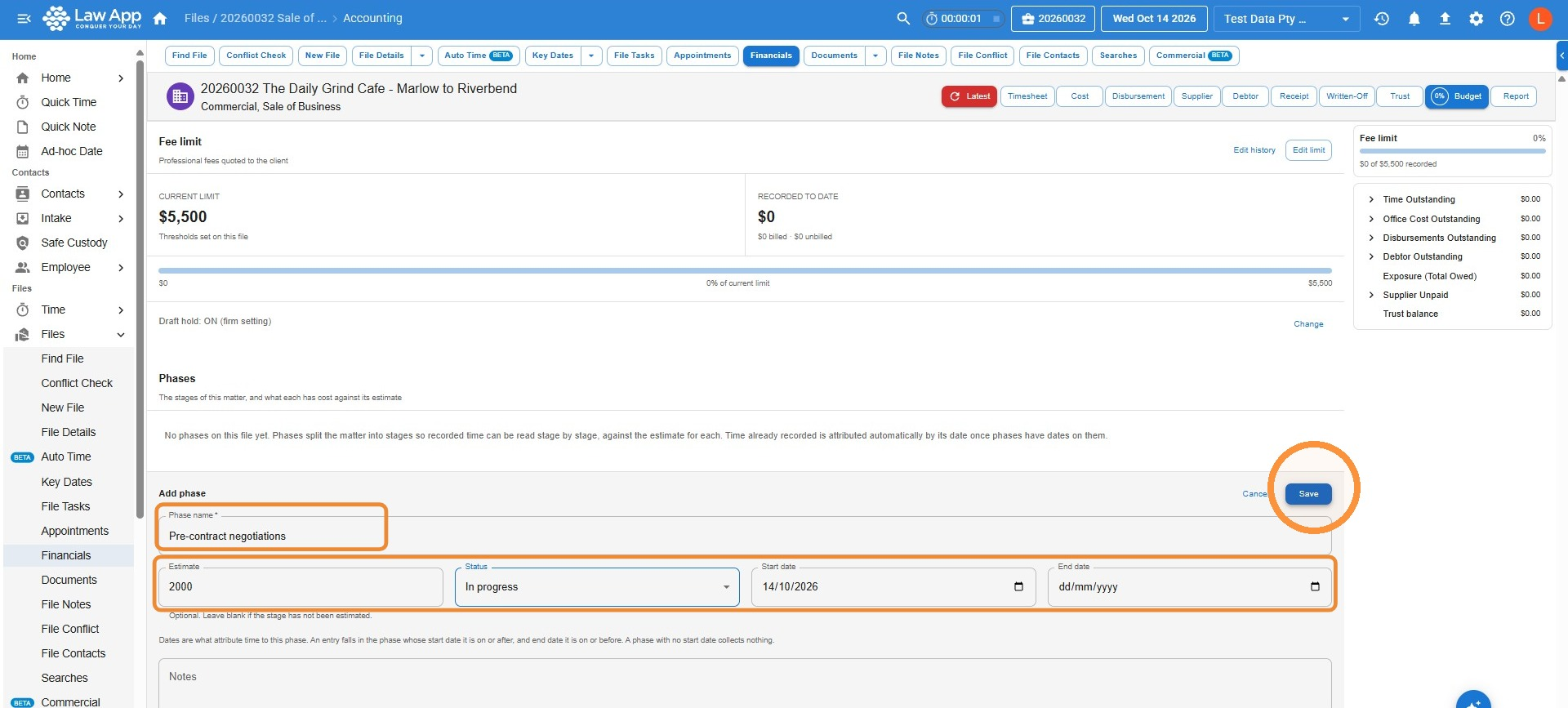Click the red Latest button
This screenshot has height=708, width=1568.
969,96
